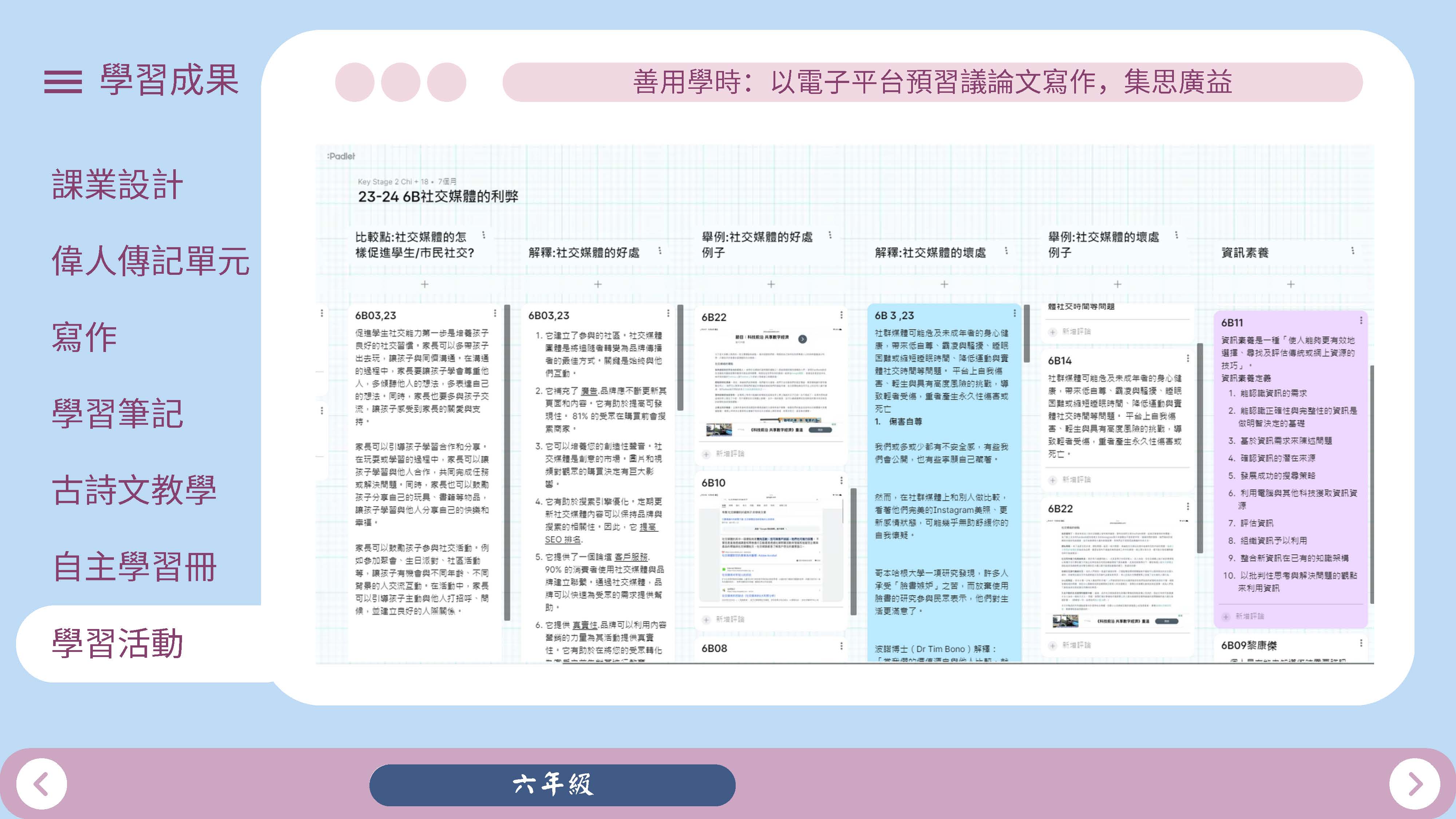Open the menu of 6B03,23 好處 list post
This screenshot has width=1456, height=819.
click(668, 313)
